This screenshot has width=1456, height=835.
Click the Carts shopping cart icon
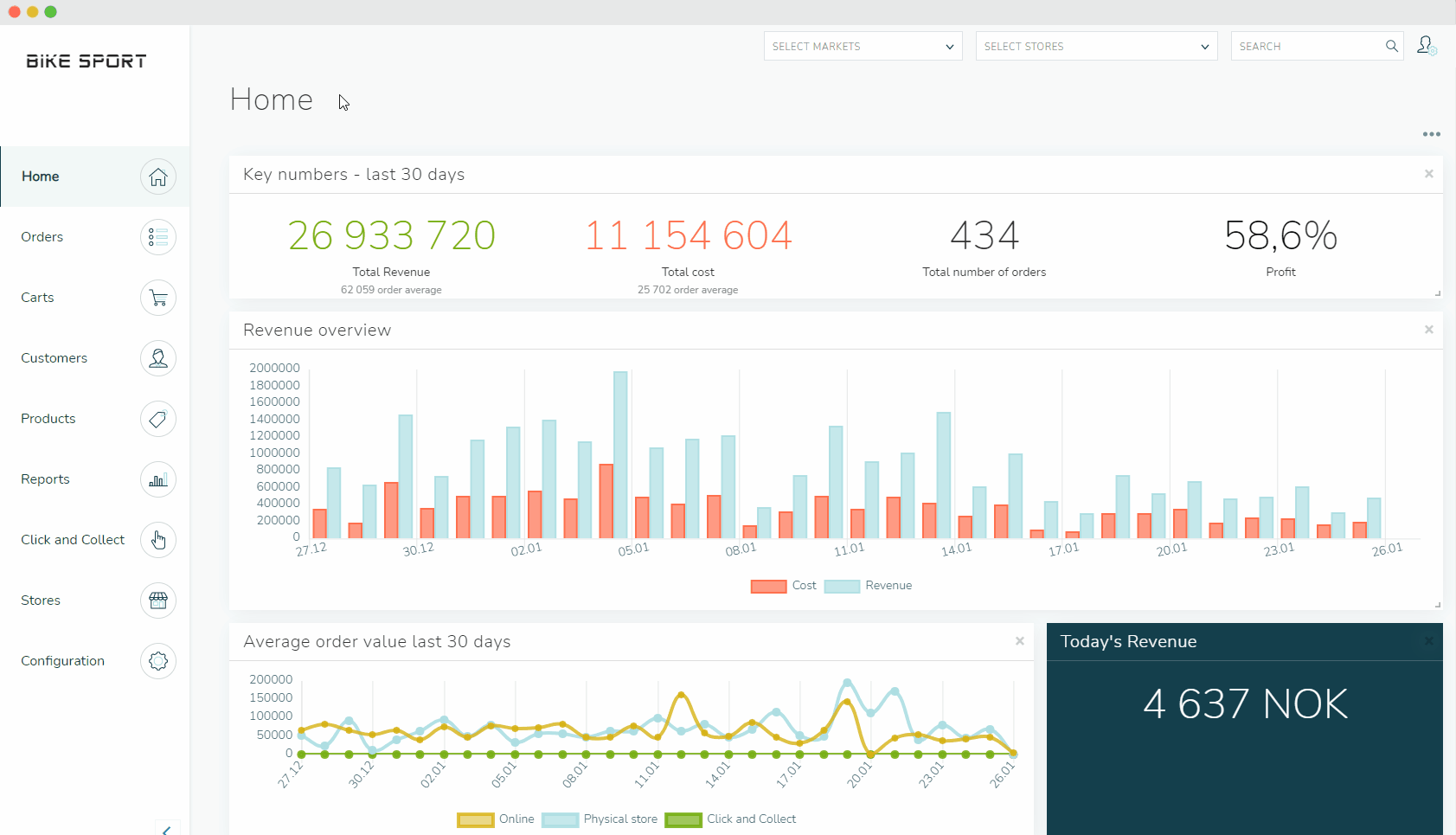click(x=158, y=298)
